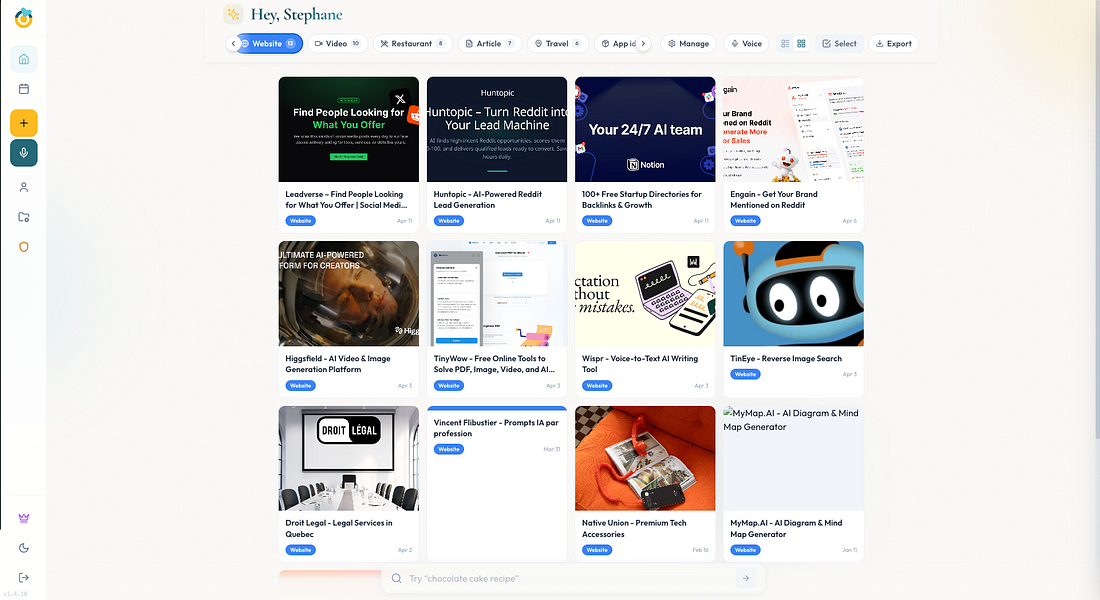Click the Leadverse card title text
Image resolution: width=1100 pixels, height=600 pixels.
tap(346, 200)
